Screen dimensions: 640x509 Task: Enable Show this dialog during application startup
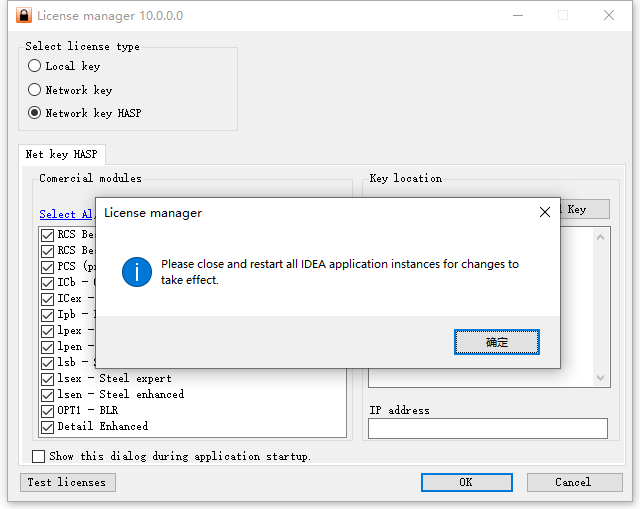point(38,456)
